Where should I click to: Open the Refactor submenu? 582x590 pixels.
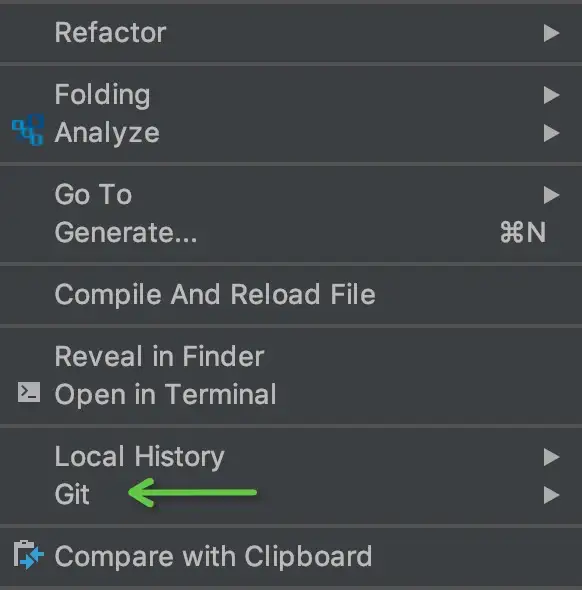point(291,32)
